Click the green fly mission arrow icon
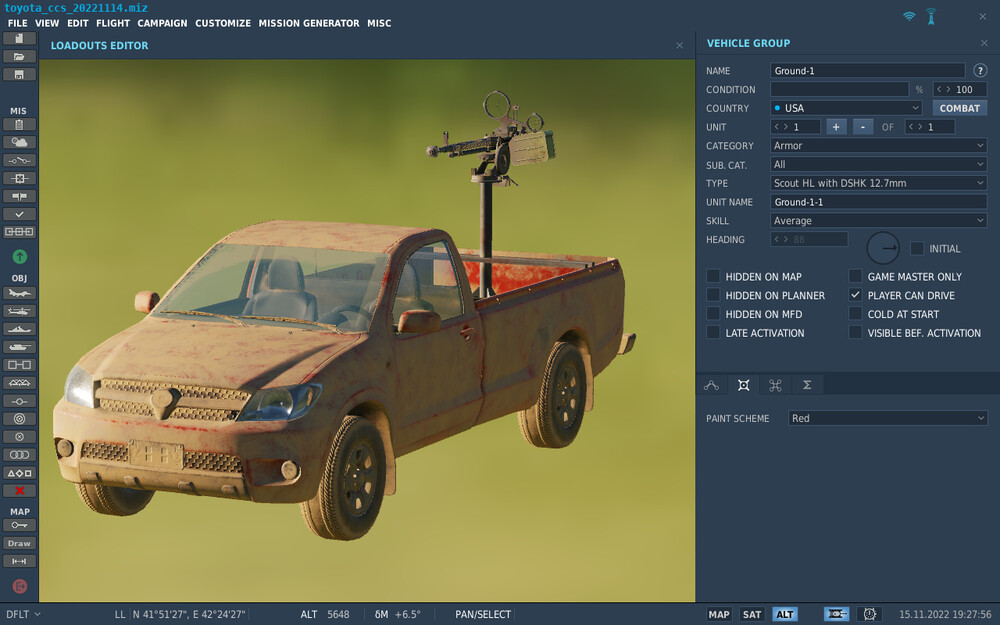Viewport: 1000px width, 625px height. pyautogui.click(x=19, y=257)
